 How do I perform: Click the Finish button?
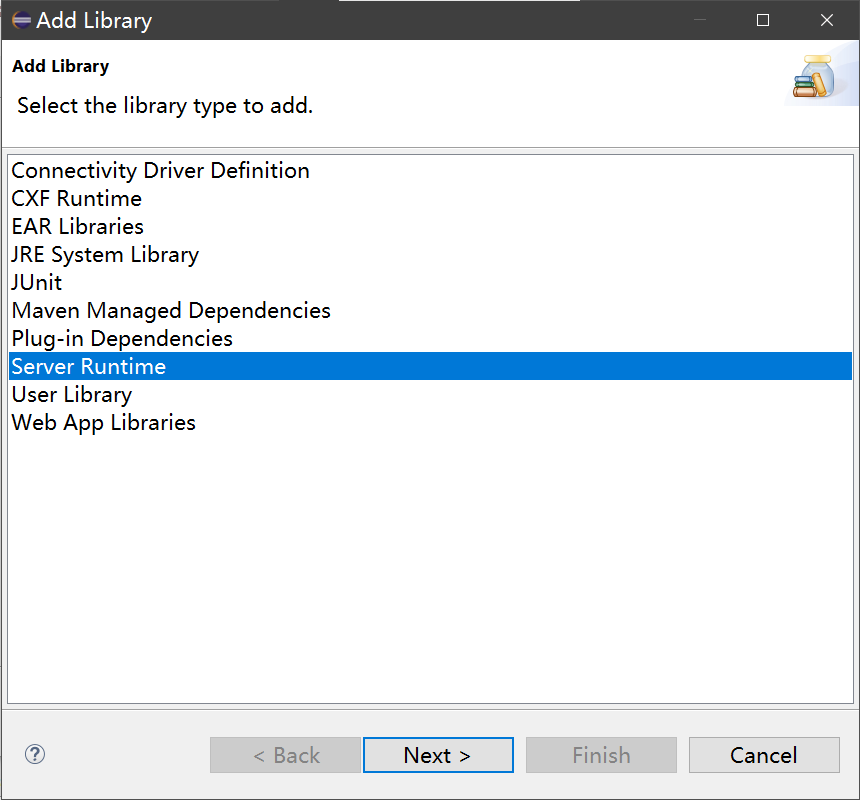coord(601,755)
